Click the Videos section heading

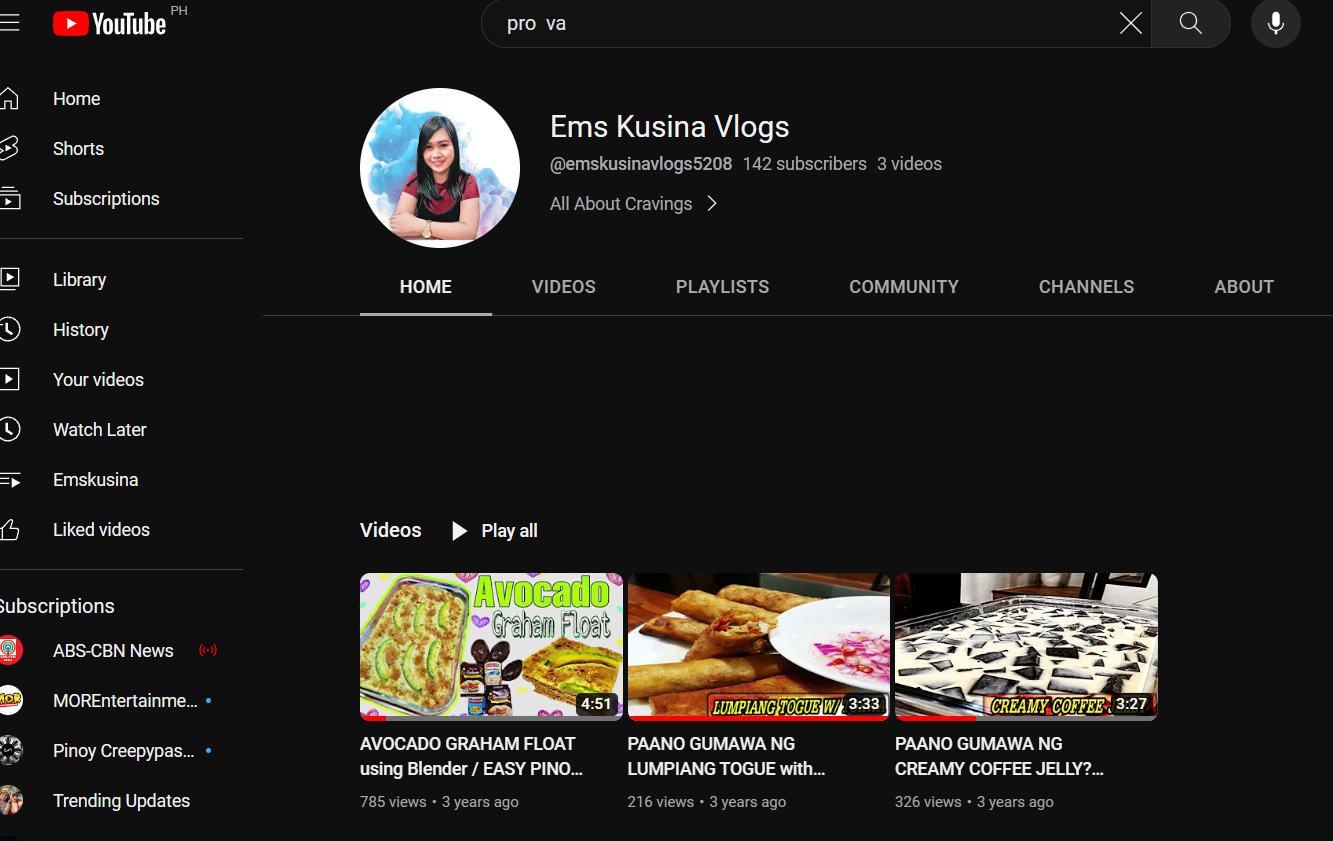point(391,530)
